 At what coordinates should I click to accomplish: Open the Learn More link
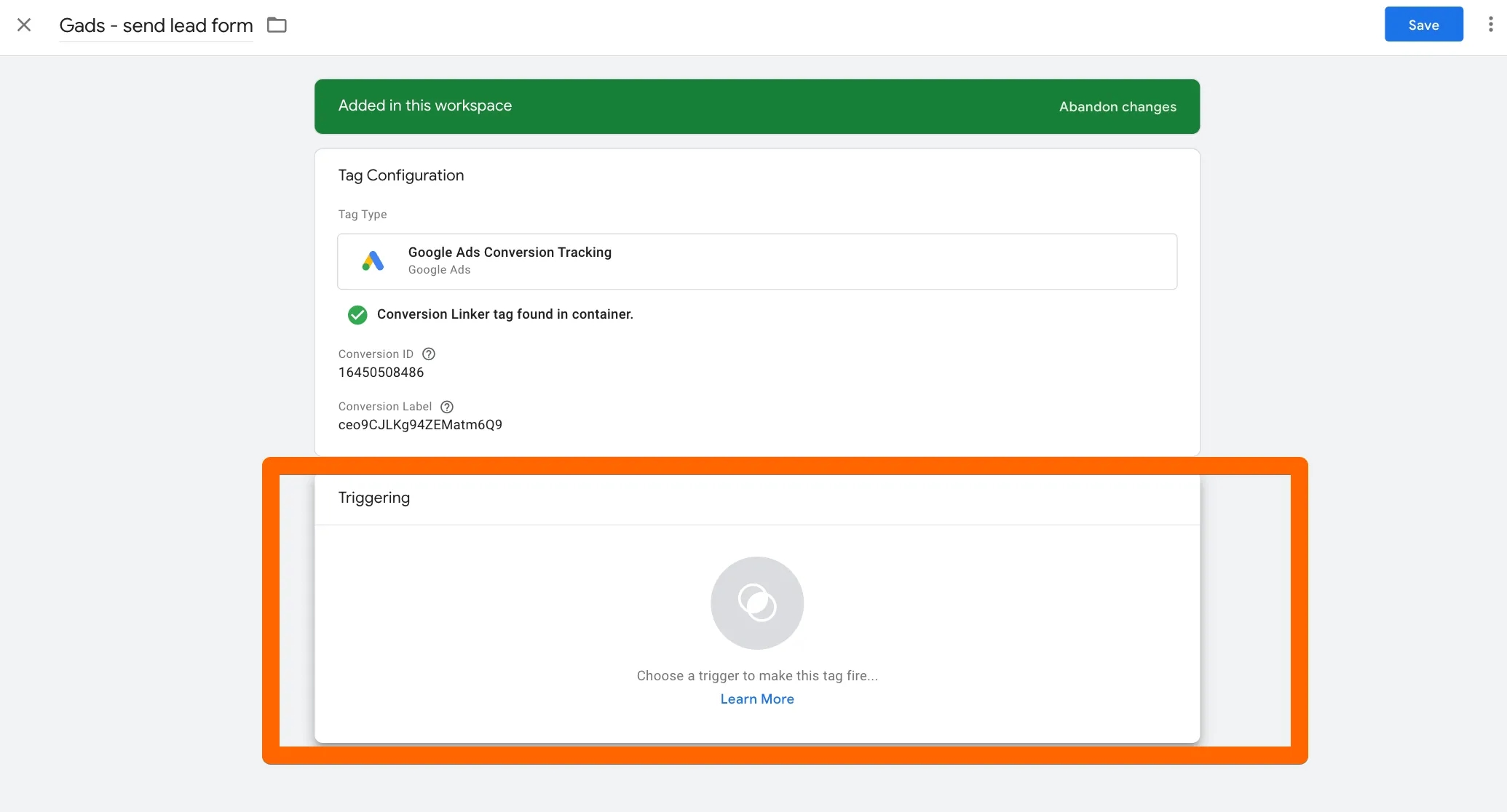[x=757, y=699]
